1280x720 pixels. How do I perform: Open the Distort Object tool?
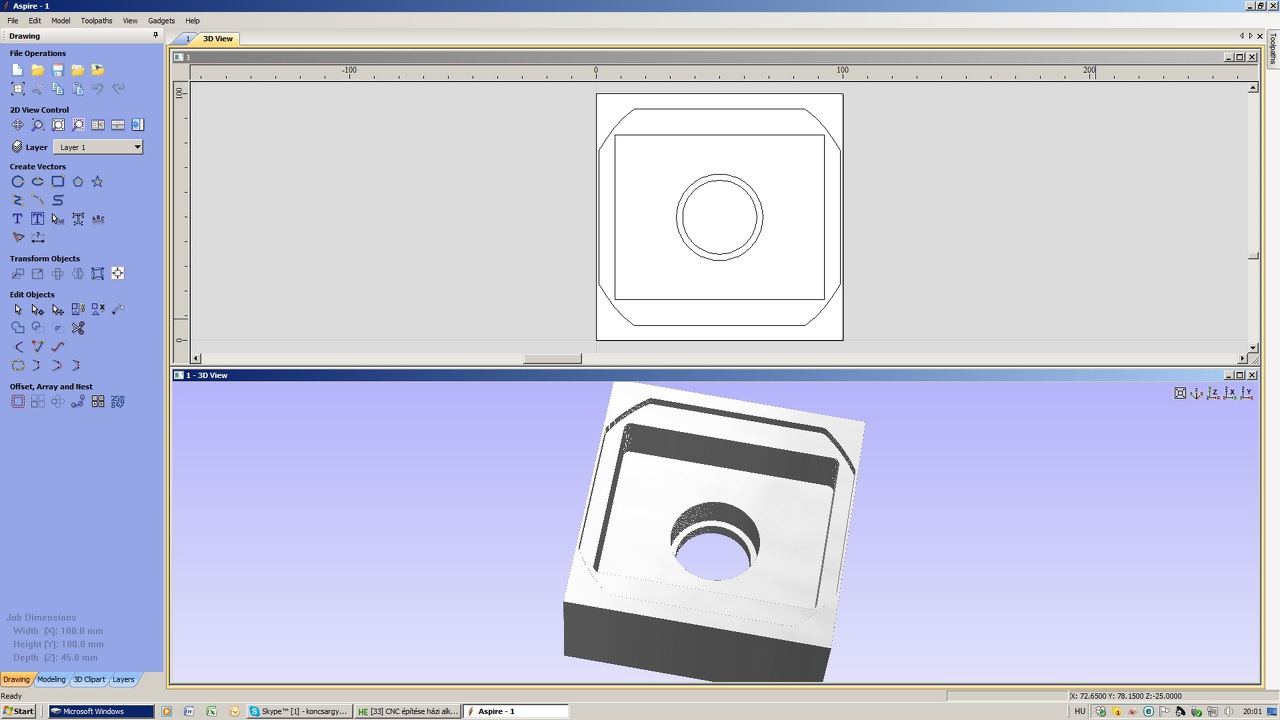pos(97,274)
